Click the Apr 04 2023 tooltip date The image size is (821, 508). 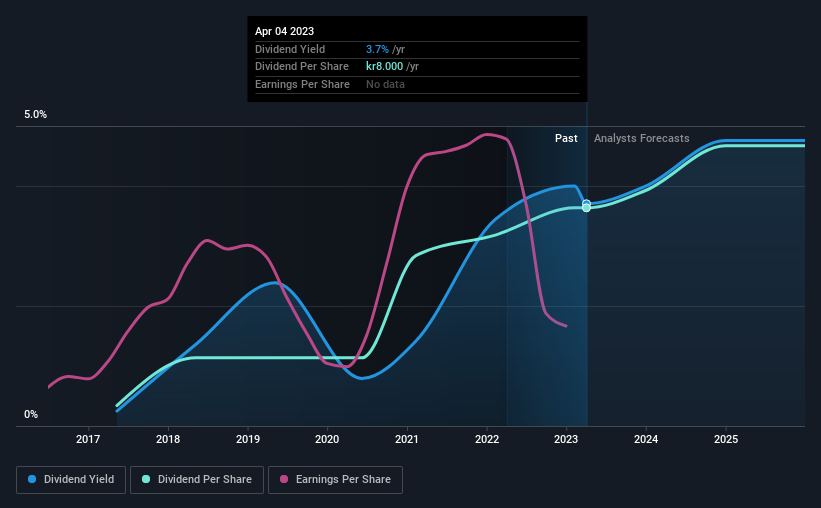click(x=284, y=31)
